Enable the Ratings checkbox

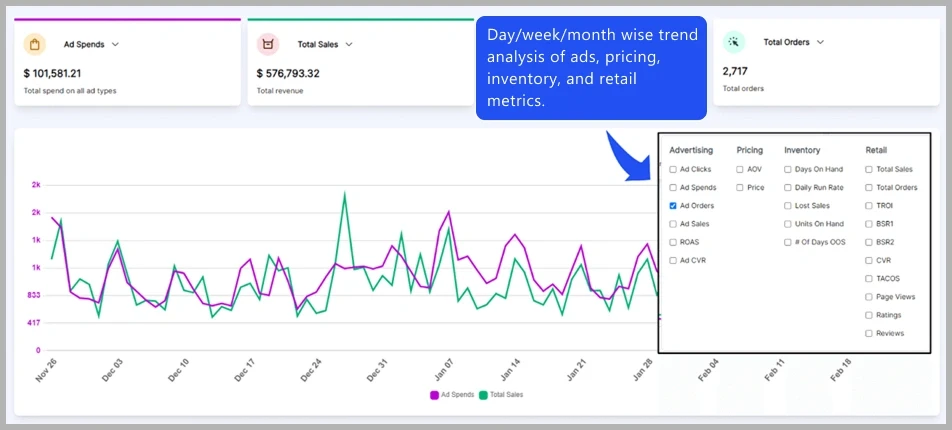pos(869,315)
